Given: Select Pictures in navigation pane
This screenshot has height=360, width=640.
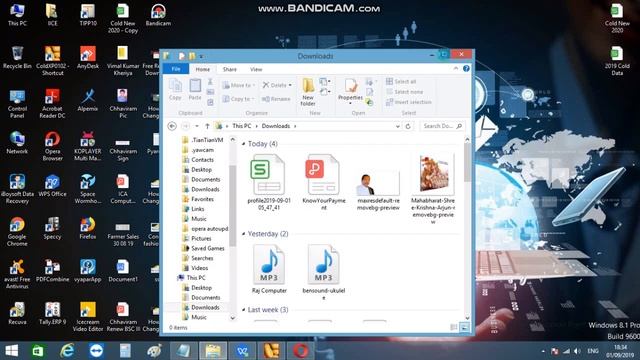Looking at the screenshot, I should tap(196, 238).
